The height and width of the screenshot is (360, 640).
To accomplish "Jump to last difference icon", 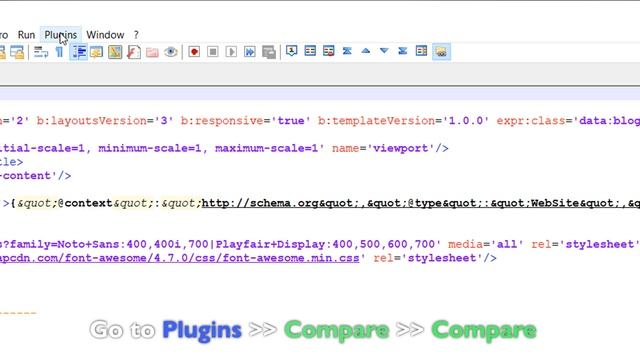I will (x=402, y=51).
